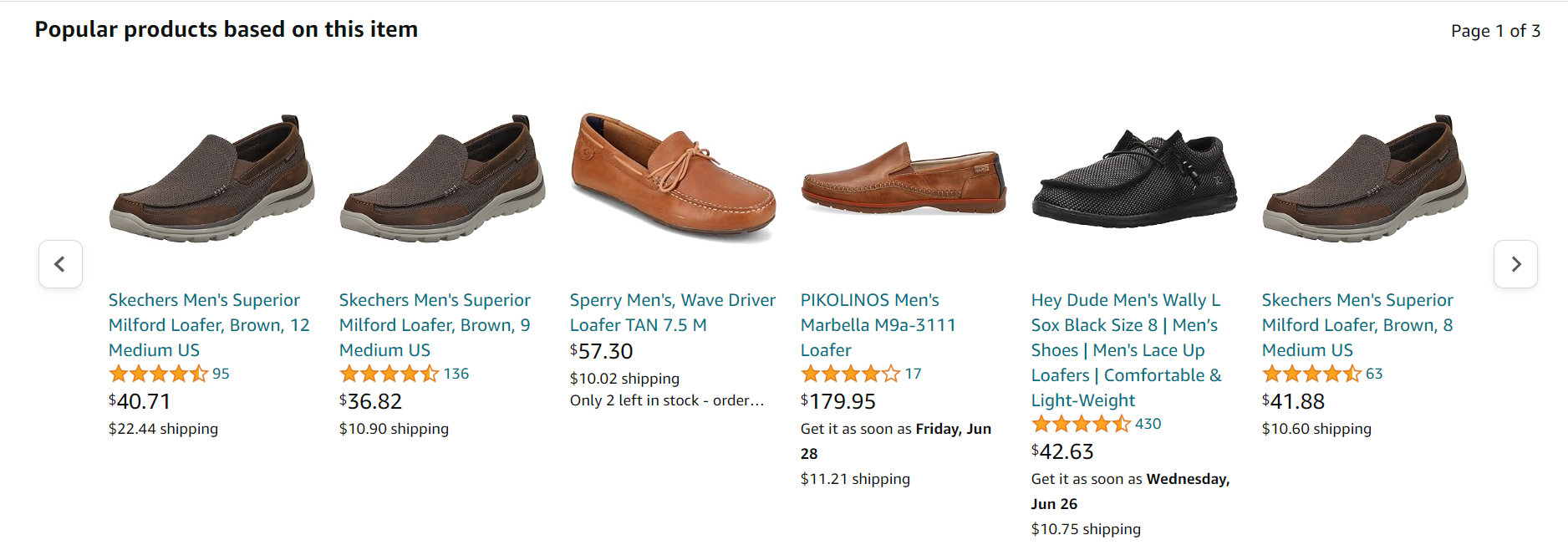This screenshot has height=545, width=1568.
Task: Open the Hey Dude Wally black shoe image
Action: pyautogui.click(x=1134, y=179)
